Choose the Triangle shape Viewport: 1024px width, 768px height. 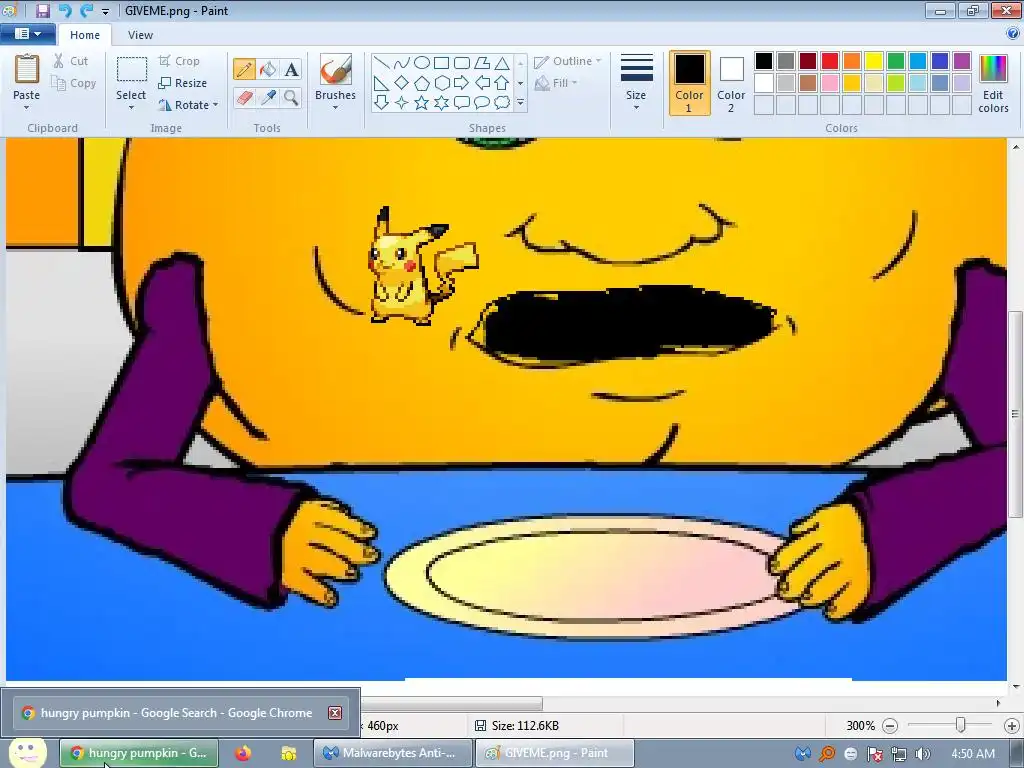(x=502, y=63)
